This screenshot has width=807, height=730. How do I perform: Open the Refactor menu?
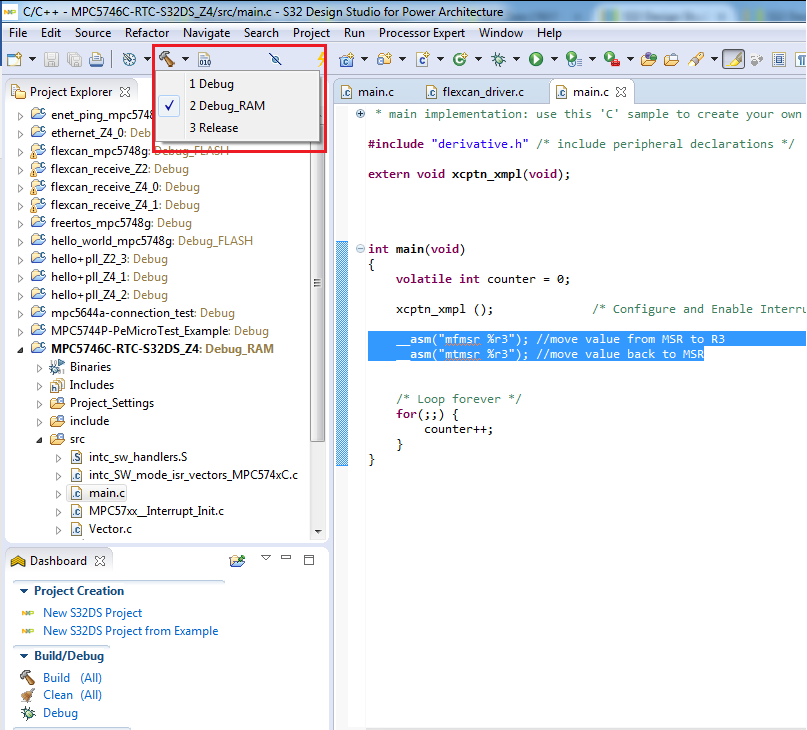coord(147,33)
